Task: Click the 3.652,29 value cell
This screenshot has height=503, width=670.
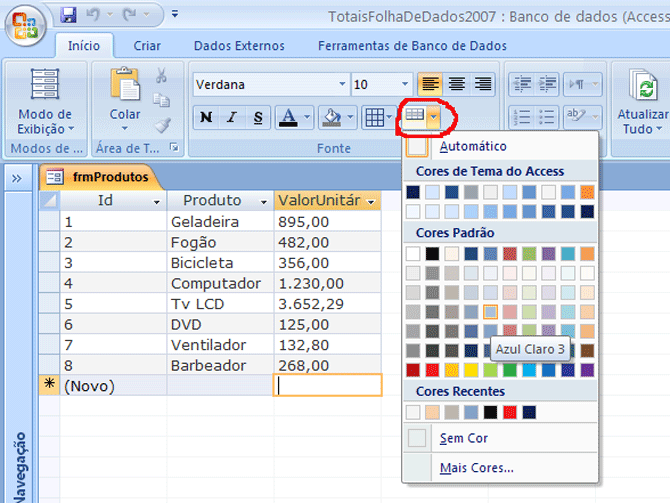Action: pos(327,304)
